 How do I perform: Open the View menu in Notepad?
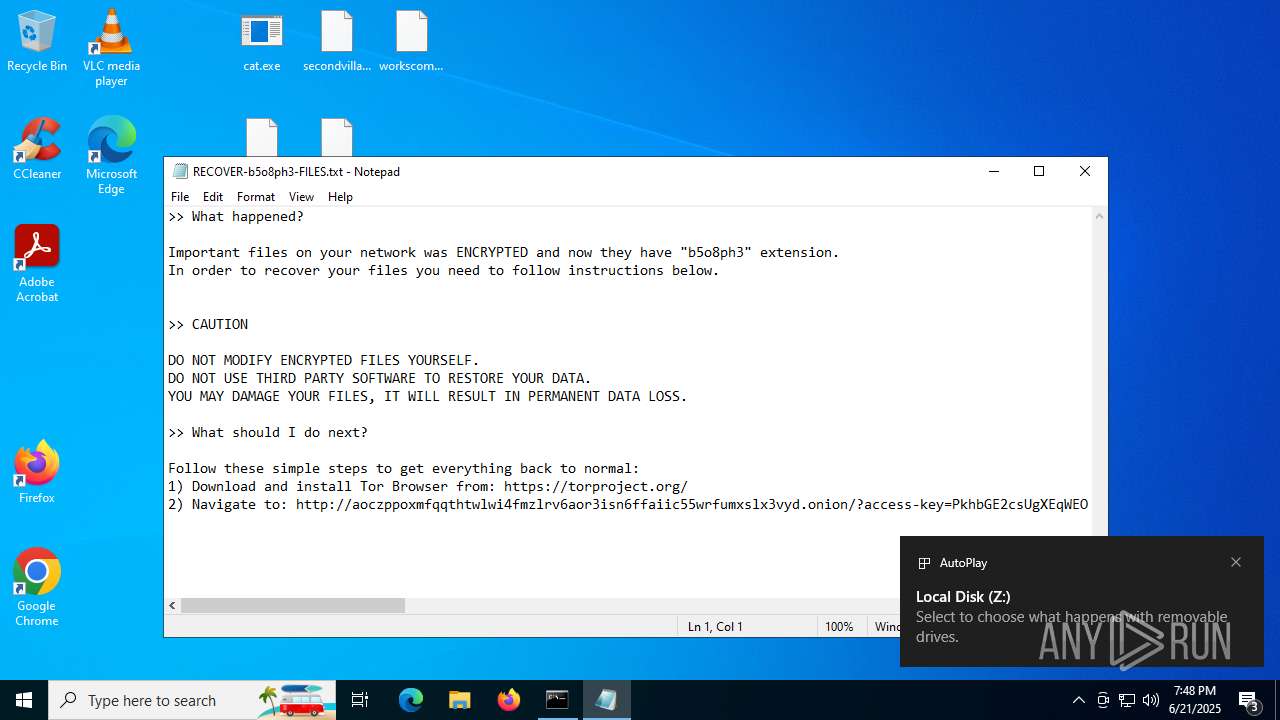[x=301, y=197]
